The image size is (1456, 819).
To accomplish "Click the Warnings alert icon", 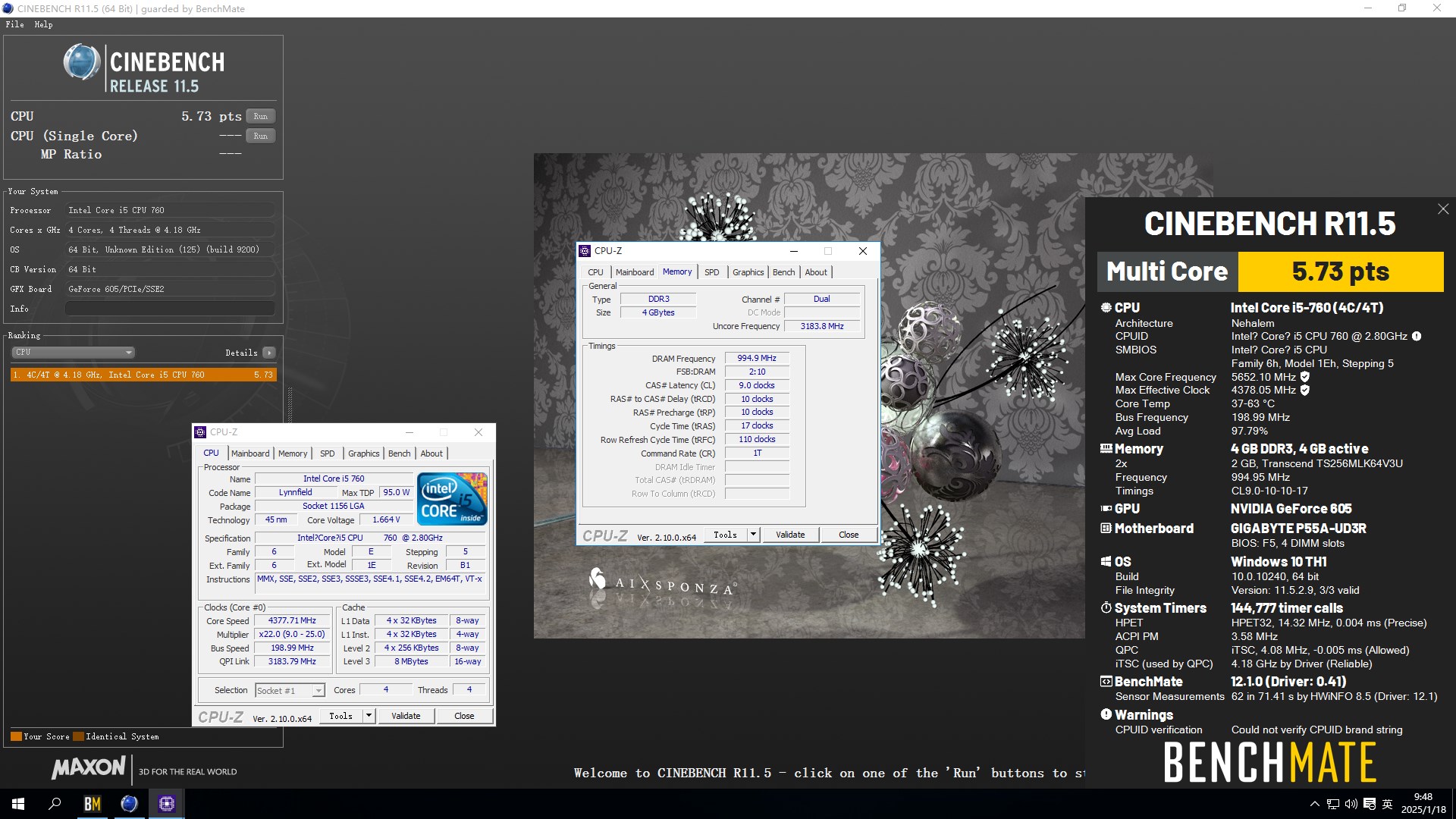I will point(1106,714).
